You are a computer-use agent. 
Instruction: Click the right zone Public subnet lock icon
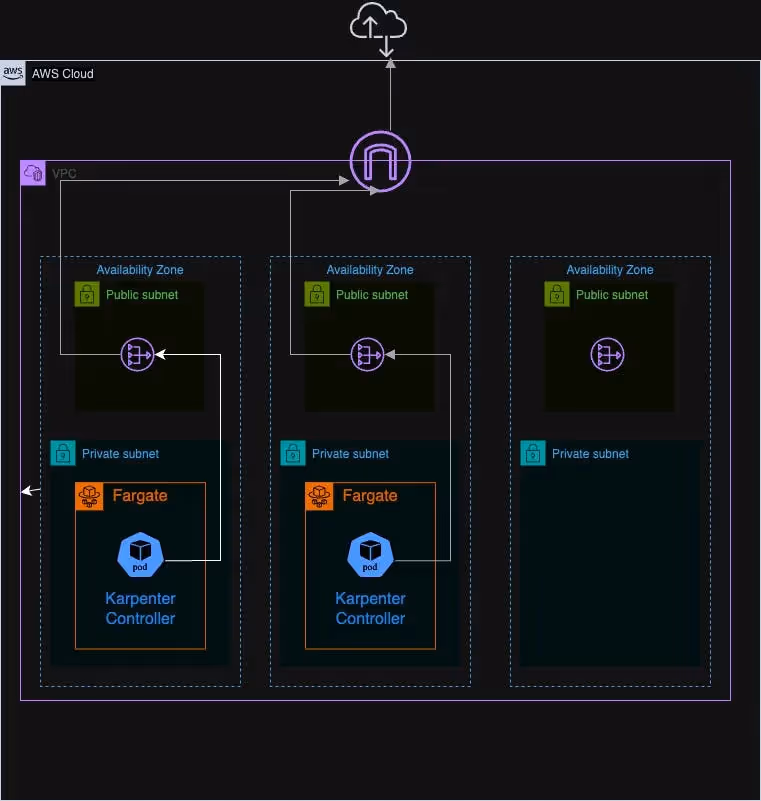click(x=557, y=294)
